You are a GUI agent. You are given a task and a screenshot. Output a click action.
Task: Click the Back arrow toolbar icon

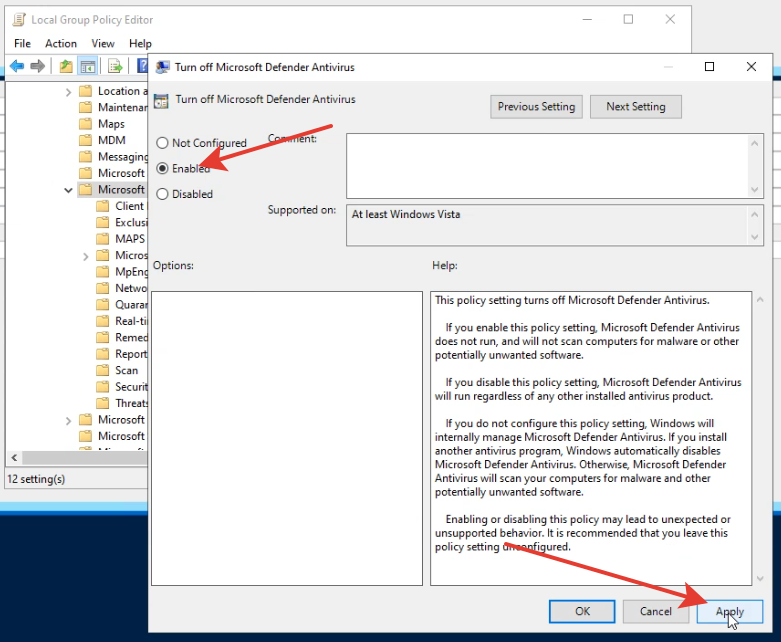[x=17, y=66]
